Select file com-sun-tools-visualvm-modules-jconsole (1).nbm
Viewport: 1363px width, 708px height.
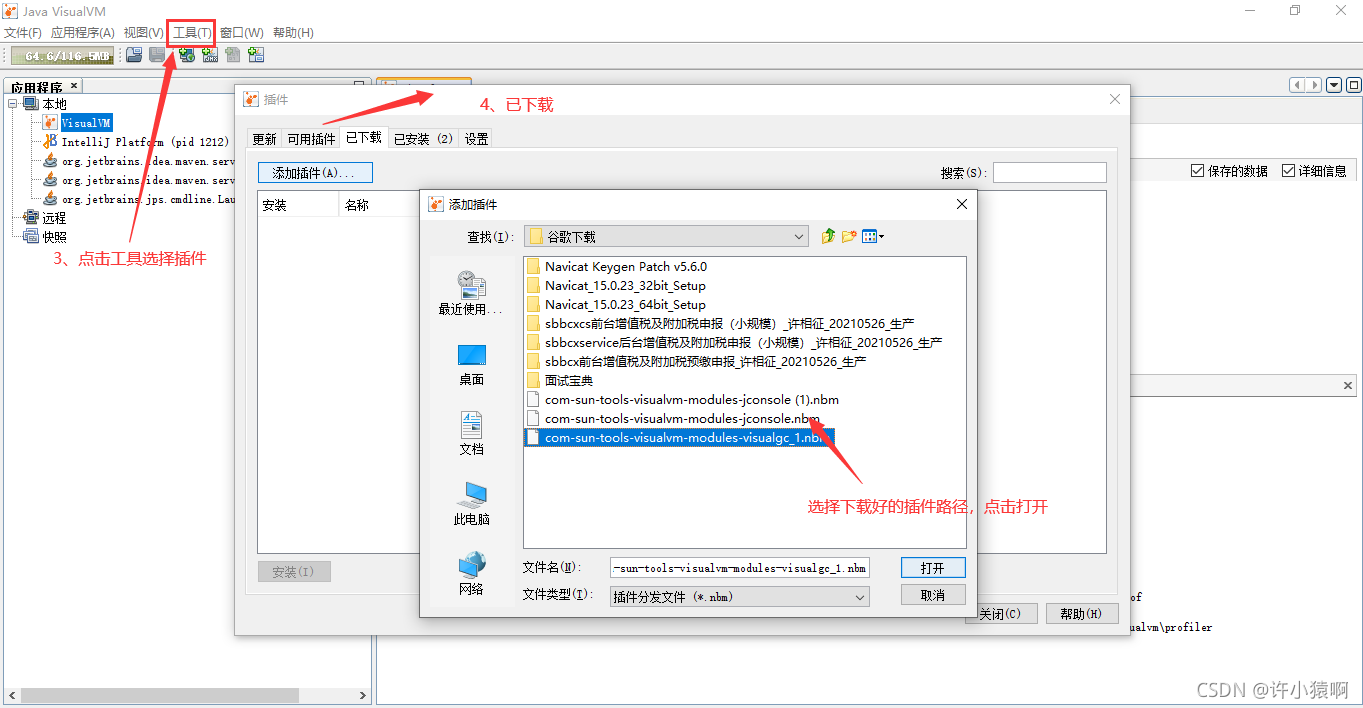[x=691, y=400]
